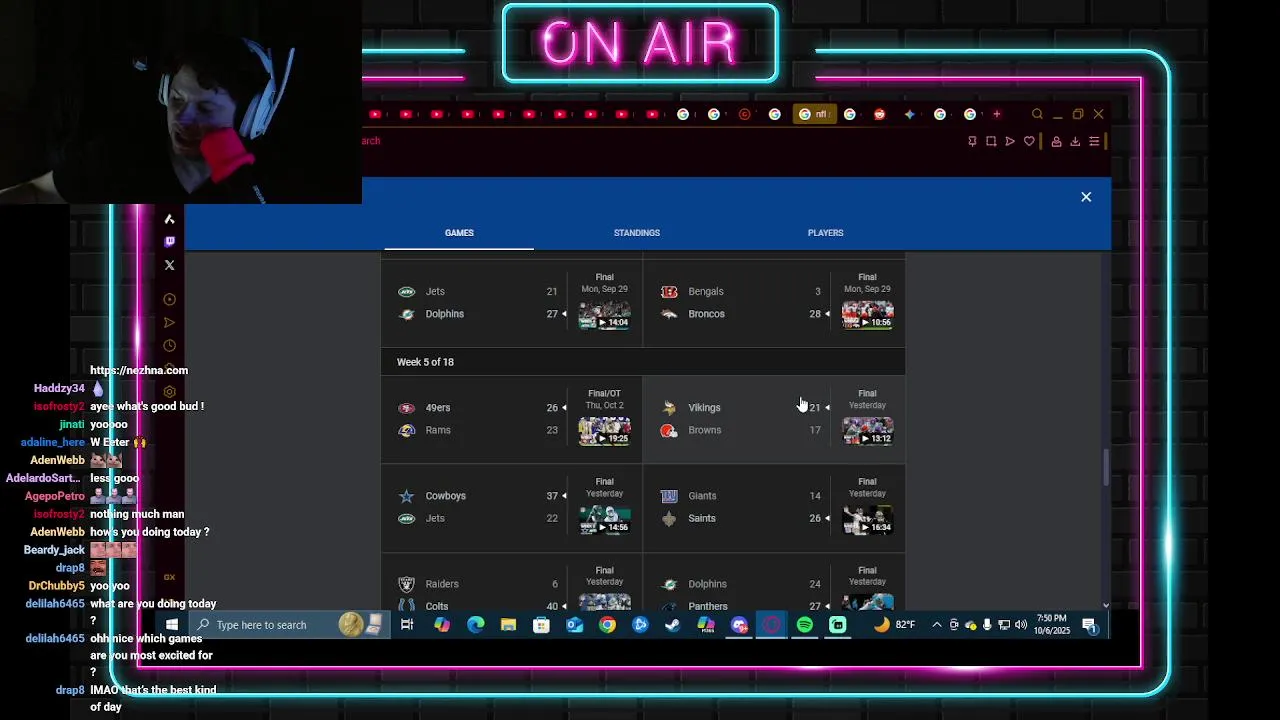Open the player circle icon in the browser sidebar

coord(169,299)
